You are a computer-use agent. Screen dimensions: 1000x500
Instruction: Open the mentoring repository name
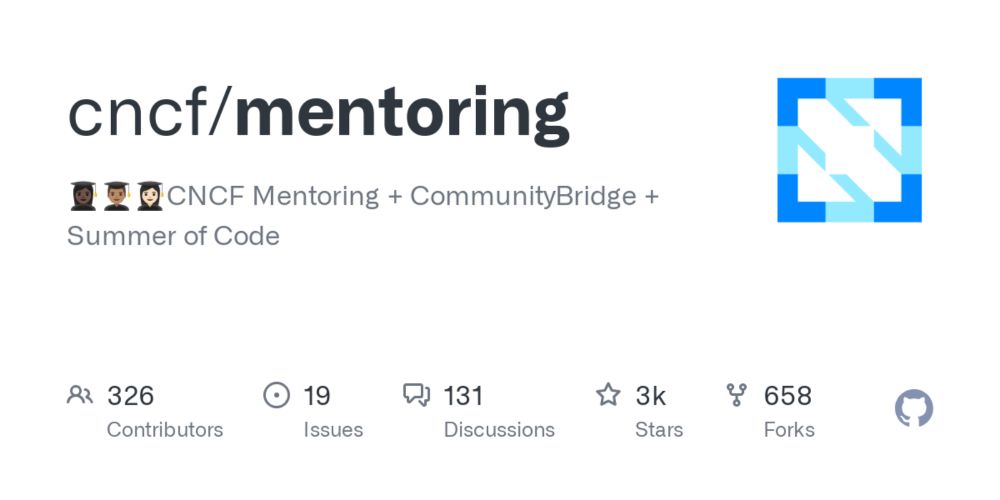tap(402, 116)
